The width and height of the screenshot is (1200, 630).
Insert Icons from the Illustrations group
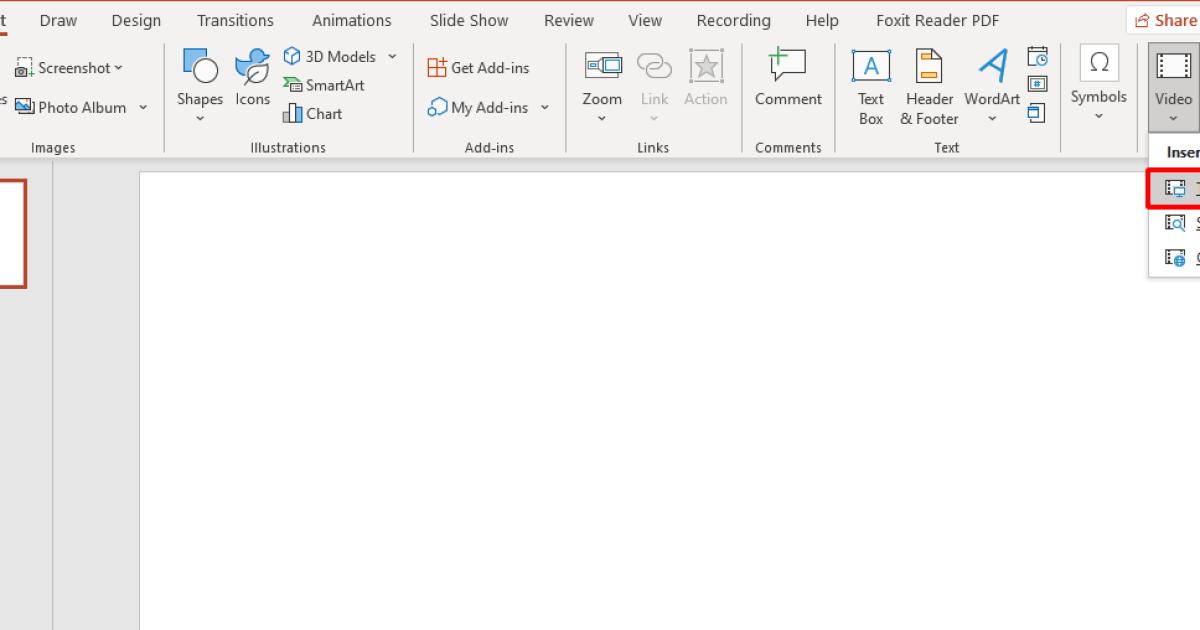coord(252,78)
